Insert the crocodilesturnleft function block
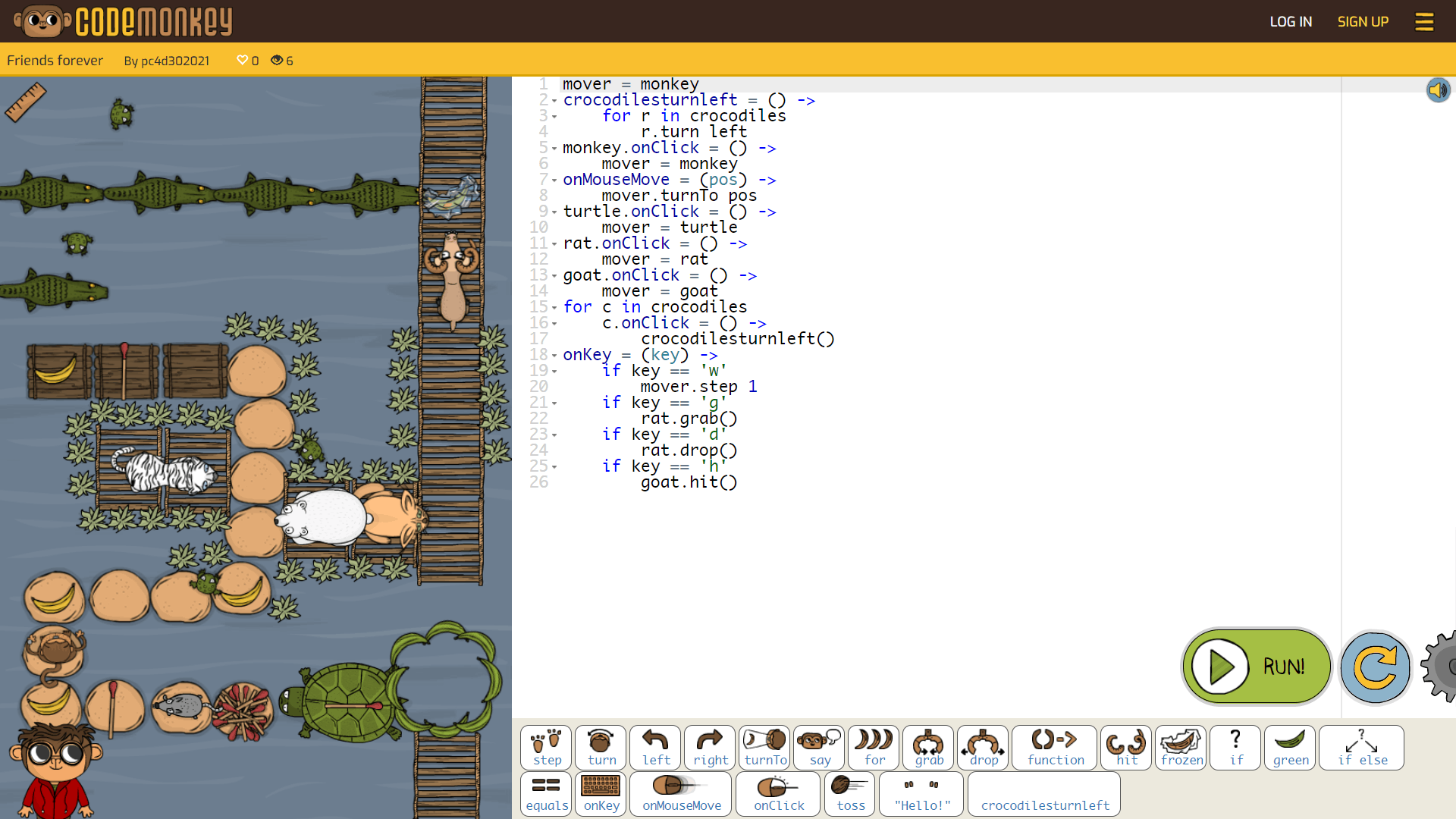Image resolution: width=1456 pixels, height=819 pixels. tap(1044, 794)
